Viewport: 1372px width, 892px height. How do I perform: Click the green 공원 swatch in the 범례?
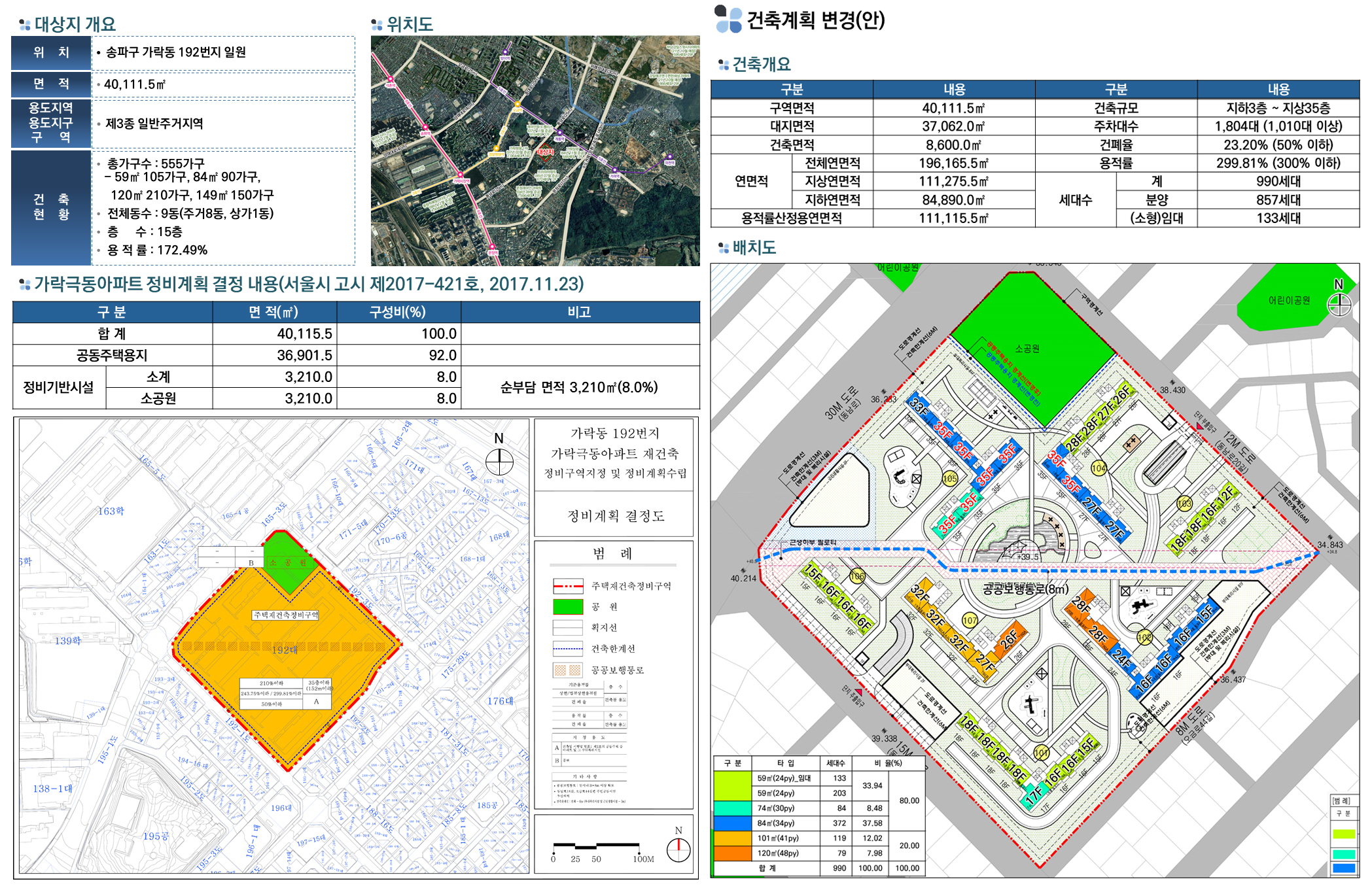coord(567,607)
